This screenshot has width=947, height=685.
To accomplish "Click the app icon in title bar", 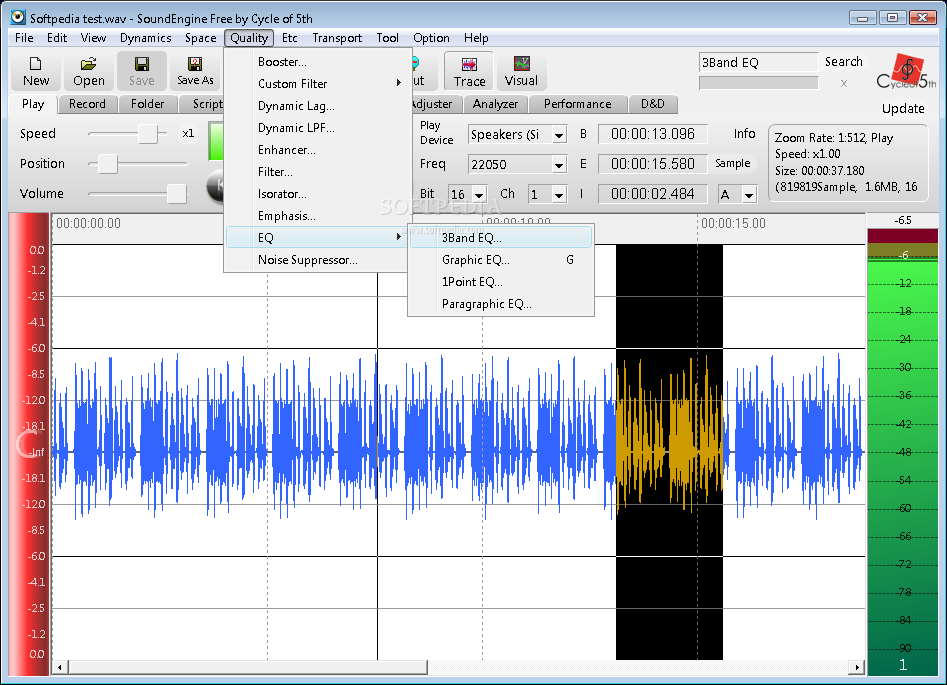I will point(18,18).
